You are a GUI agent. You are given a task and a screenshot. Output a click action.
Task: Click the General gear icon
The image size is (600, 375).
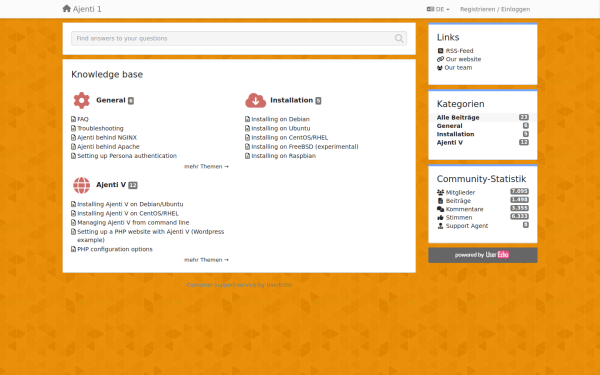pyautogui.click(x=82, y=100)
